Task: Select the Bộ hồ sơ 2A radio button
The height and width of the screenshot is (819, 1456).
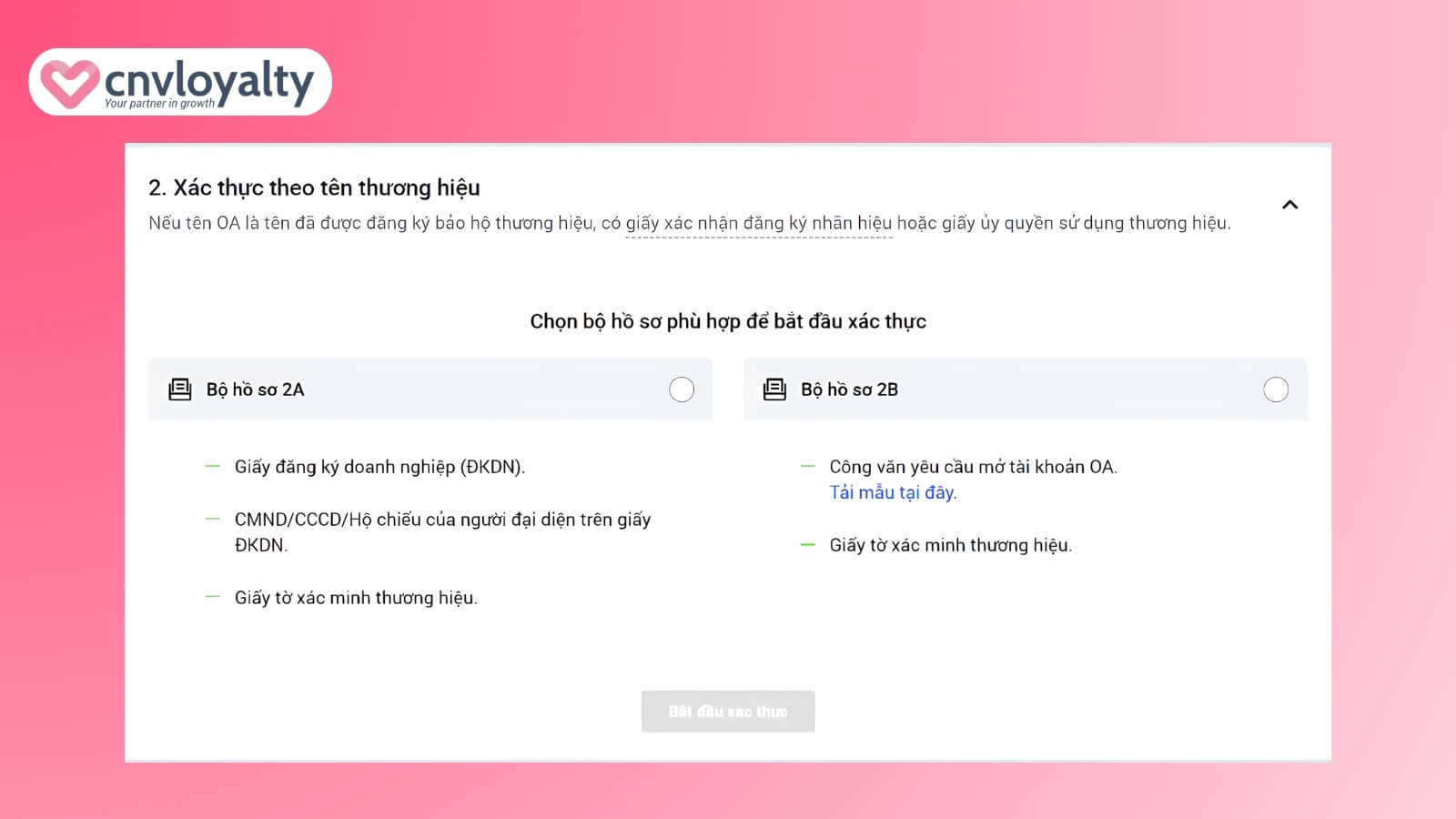Action: (682, 389)
